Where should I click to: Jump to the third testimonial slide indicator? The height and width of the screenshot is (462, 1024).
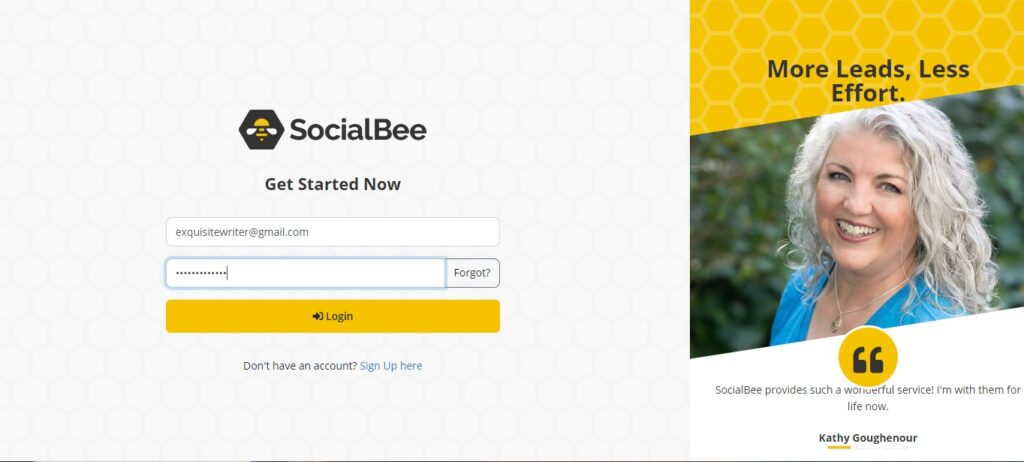coord(894,448)
